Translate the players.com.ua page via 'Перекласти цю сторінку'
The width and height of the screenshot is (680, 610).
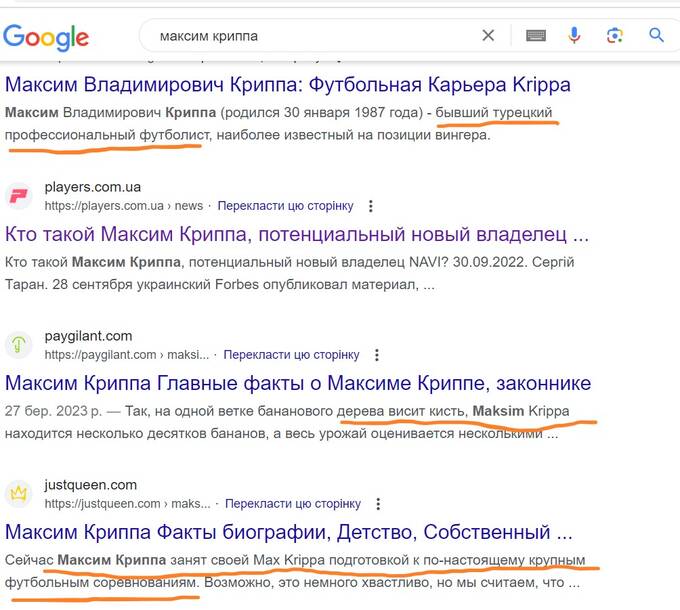click(x=285, y=206)
